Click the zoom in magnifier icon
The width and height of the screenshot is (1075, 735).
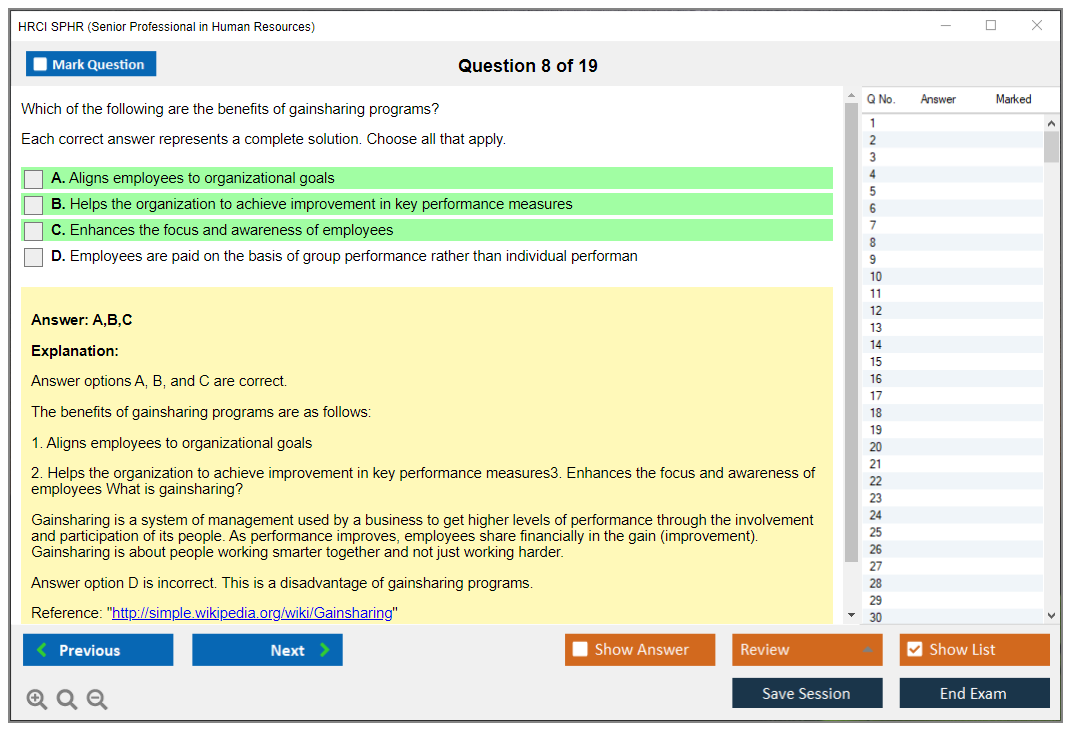37,700
